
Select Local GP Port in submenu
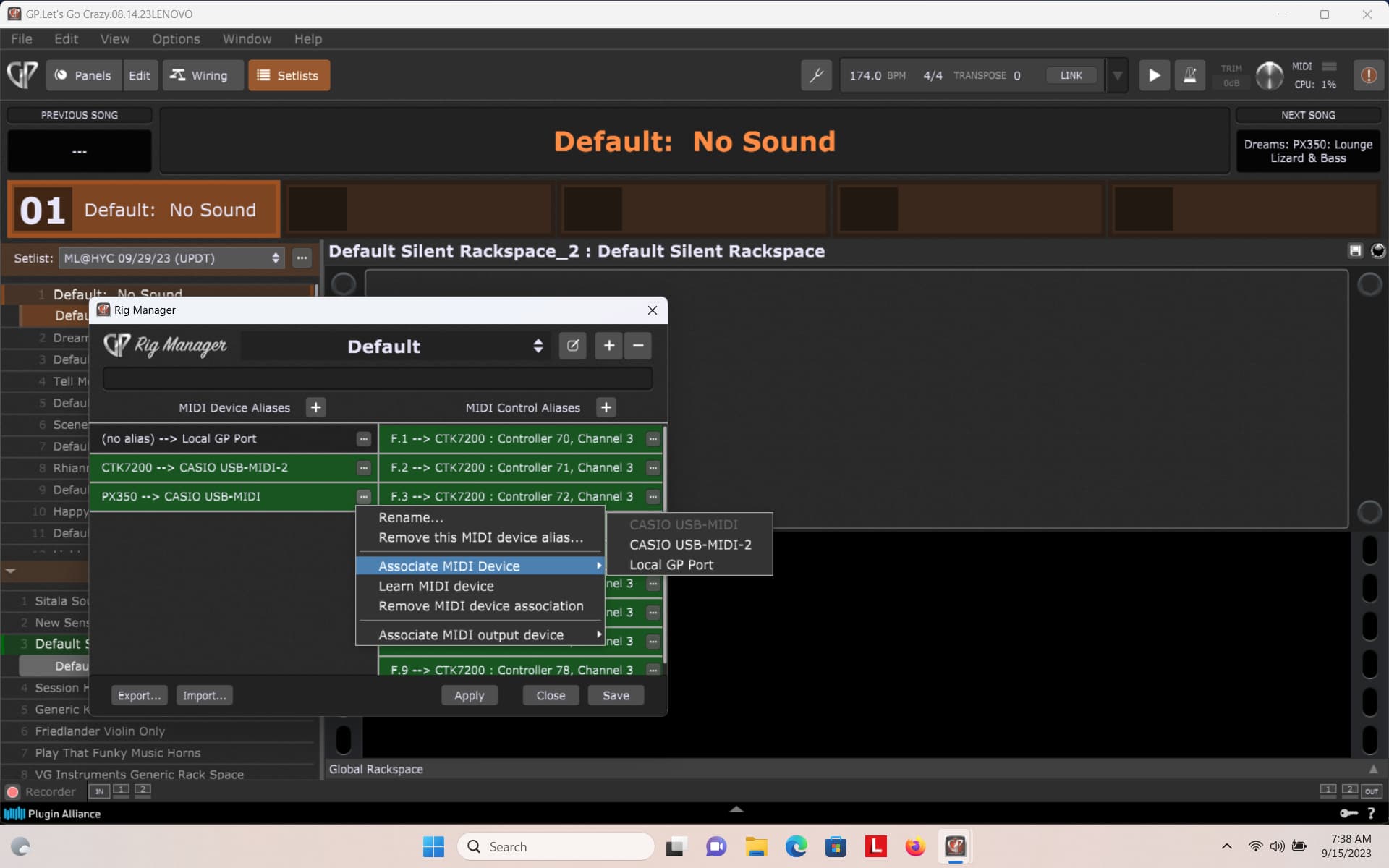[x=690, y=565]
